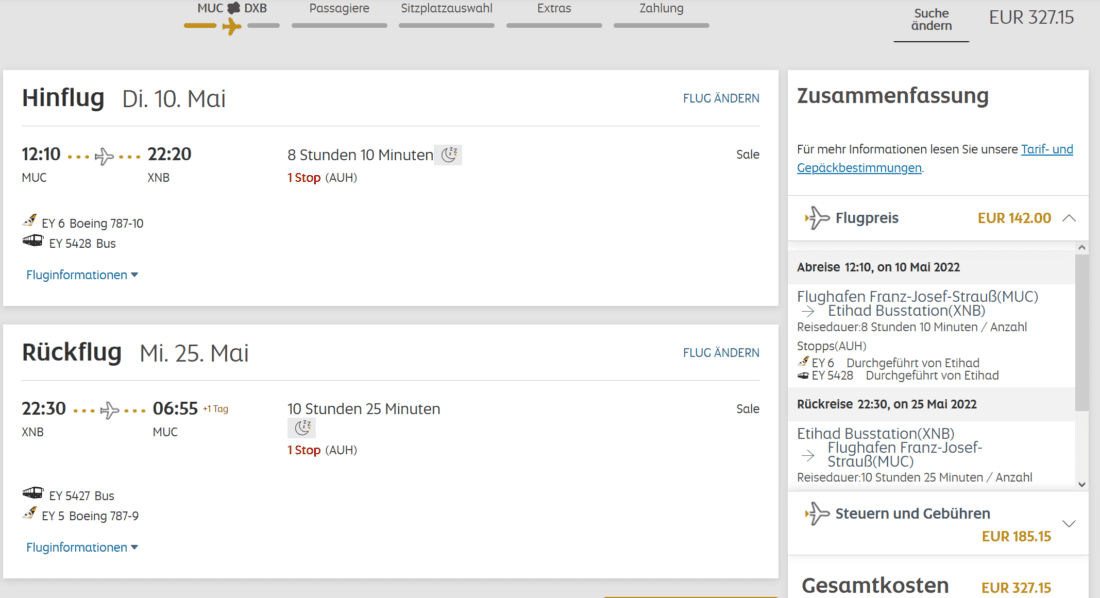This screenshot has height=598, width=1100.
Task: Click Flug ändern for the Hinflug
Action: [x=721, y=98]
